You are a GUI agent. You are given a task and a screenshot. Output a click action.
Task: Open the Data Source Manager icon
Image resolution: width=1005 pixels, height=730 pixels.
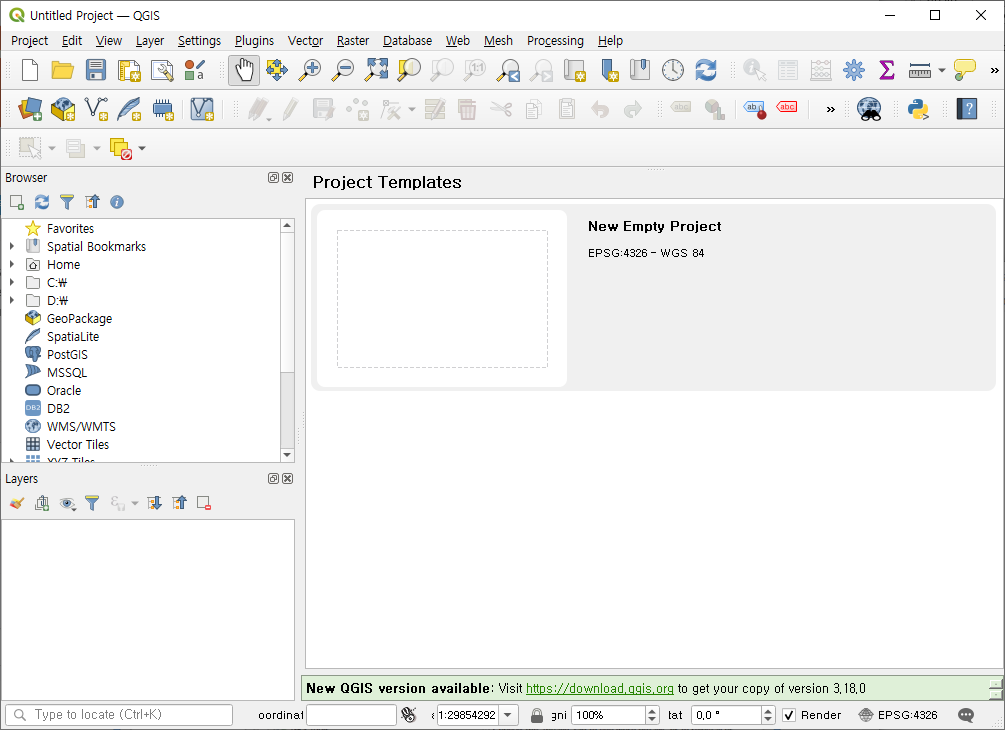pos(29,109)
